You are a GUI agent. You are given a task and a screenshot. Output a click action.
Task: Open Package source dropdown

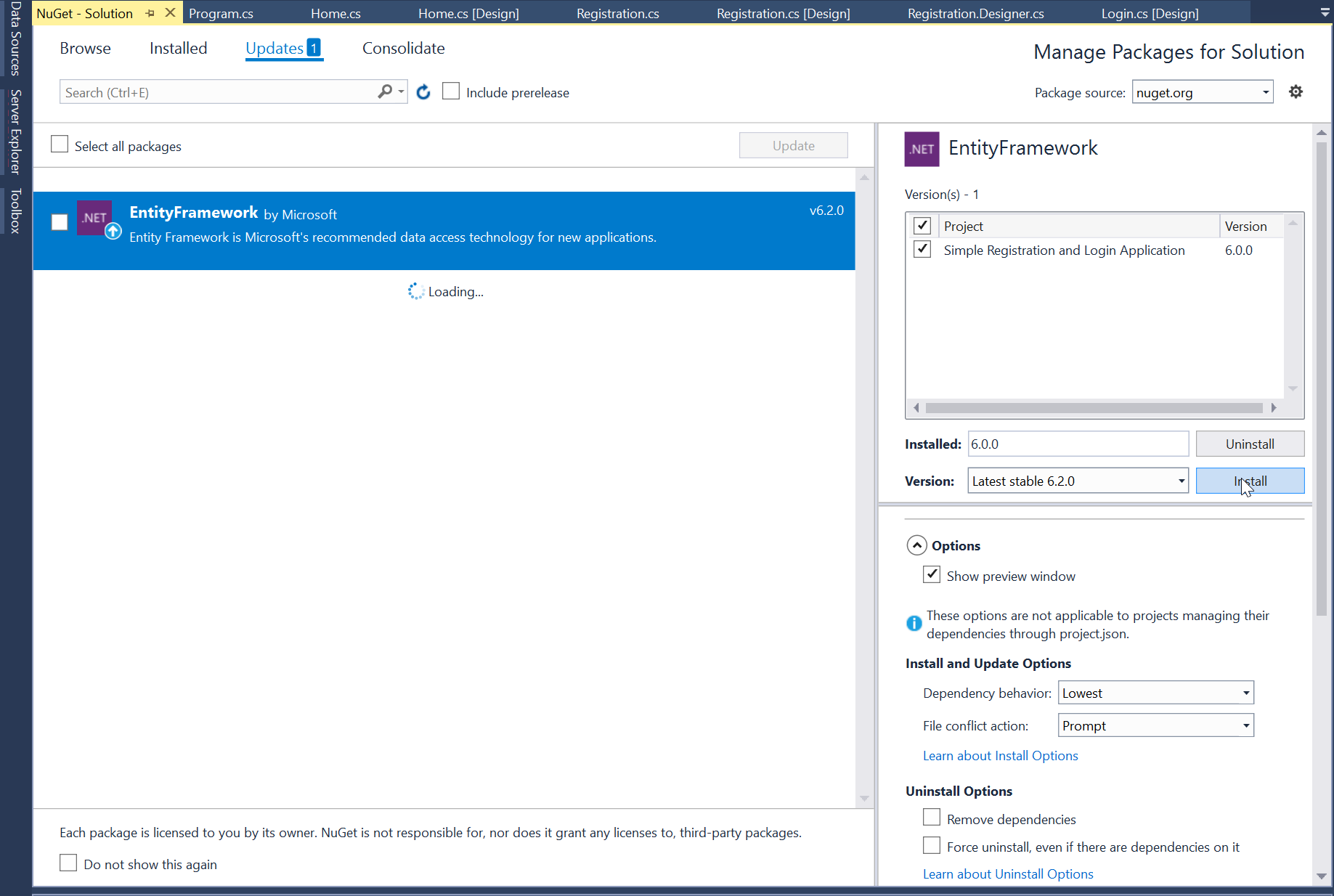(1203, 92)
